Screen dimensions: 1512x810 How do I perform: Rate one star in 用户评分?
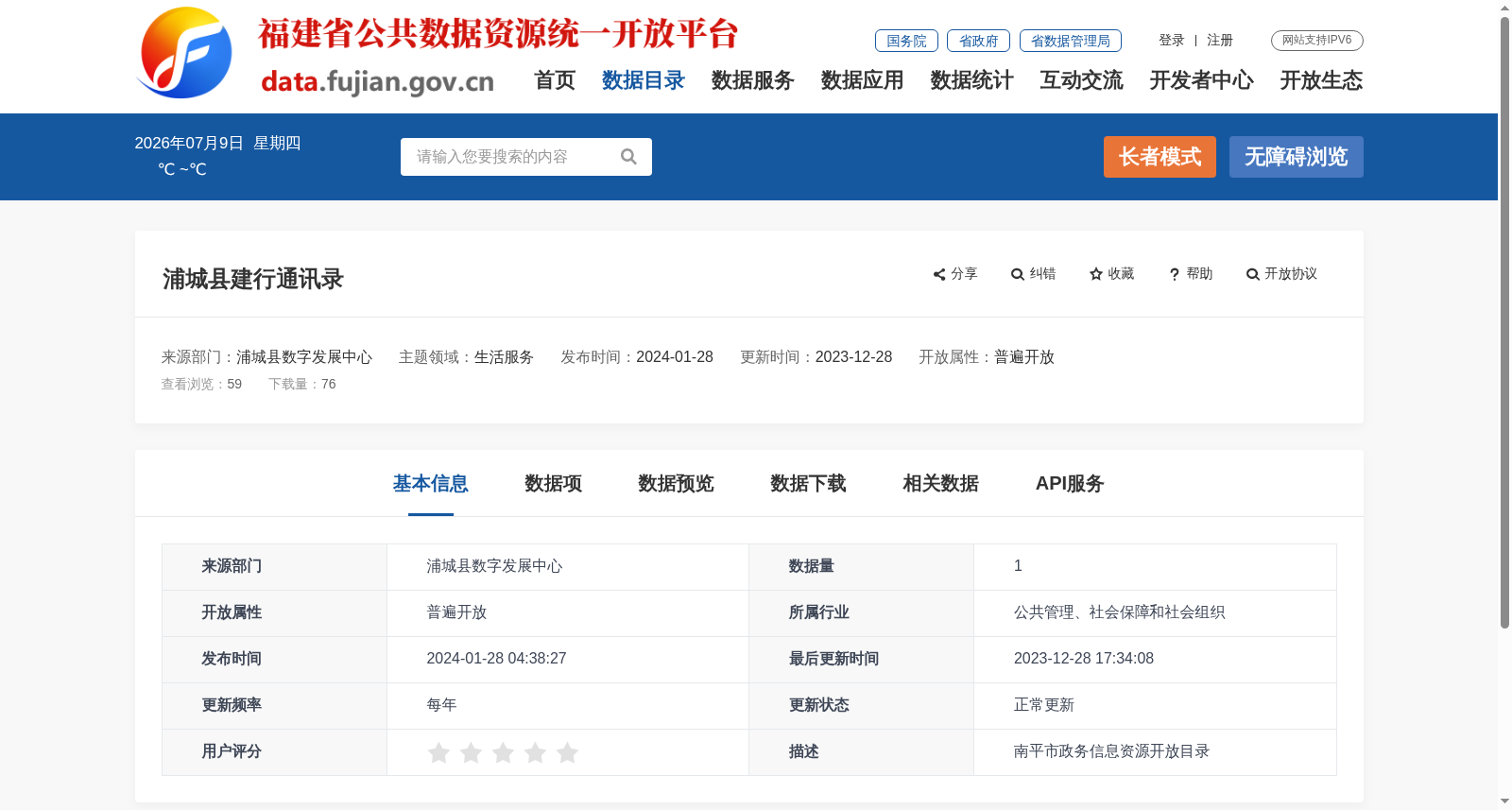438,752
